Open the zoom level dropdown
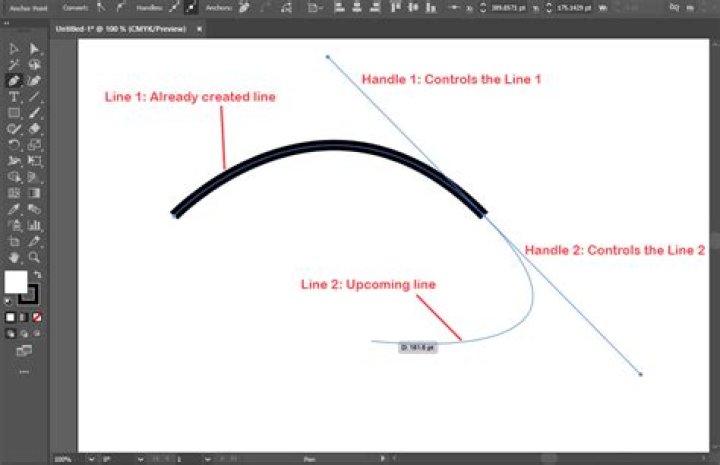This screenshot has height=465, width=720. [91, 459]
